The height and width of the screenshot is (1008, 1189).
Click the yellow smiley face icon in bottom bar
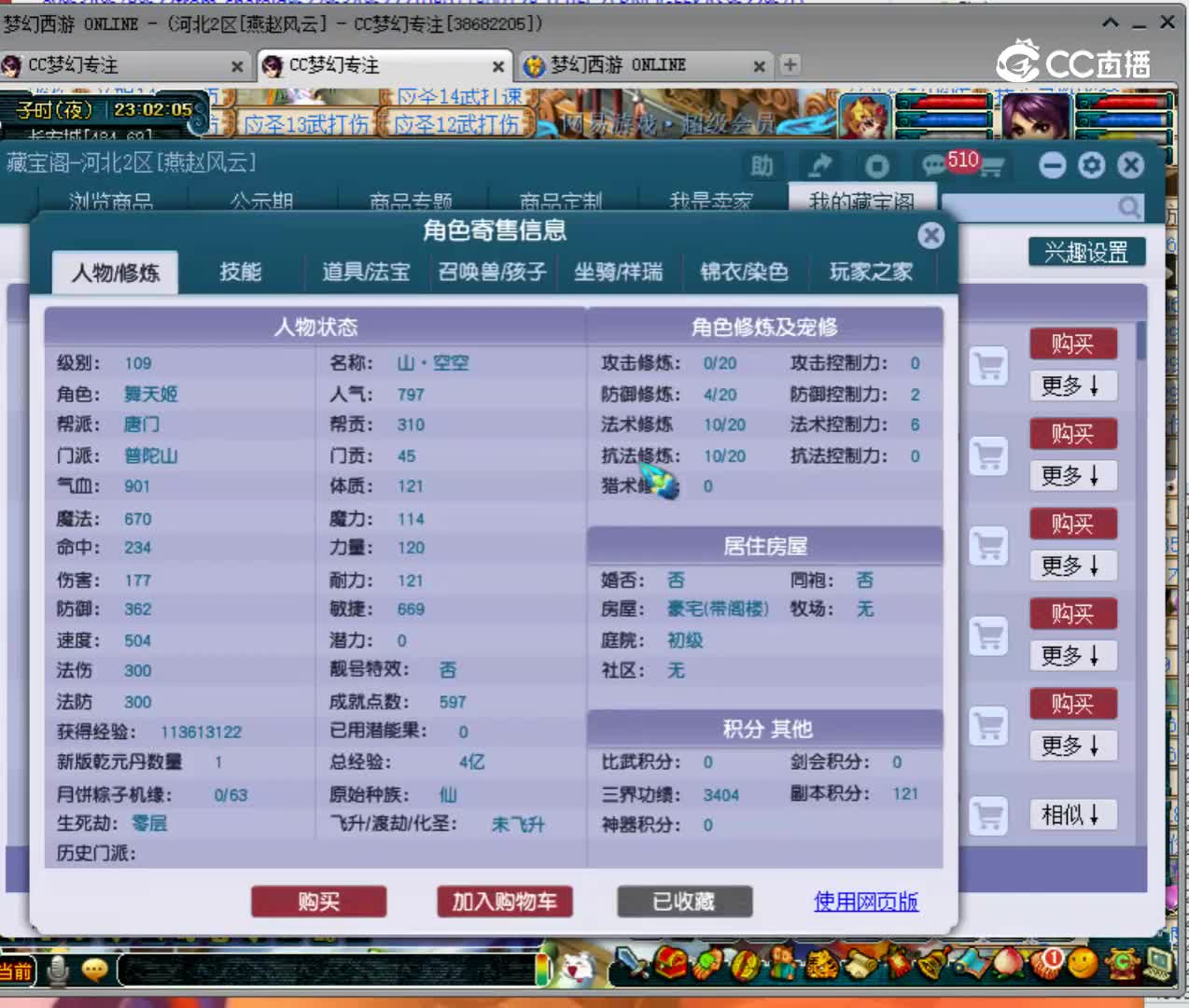click(x=1083, y=963)
